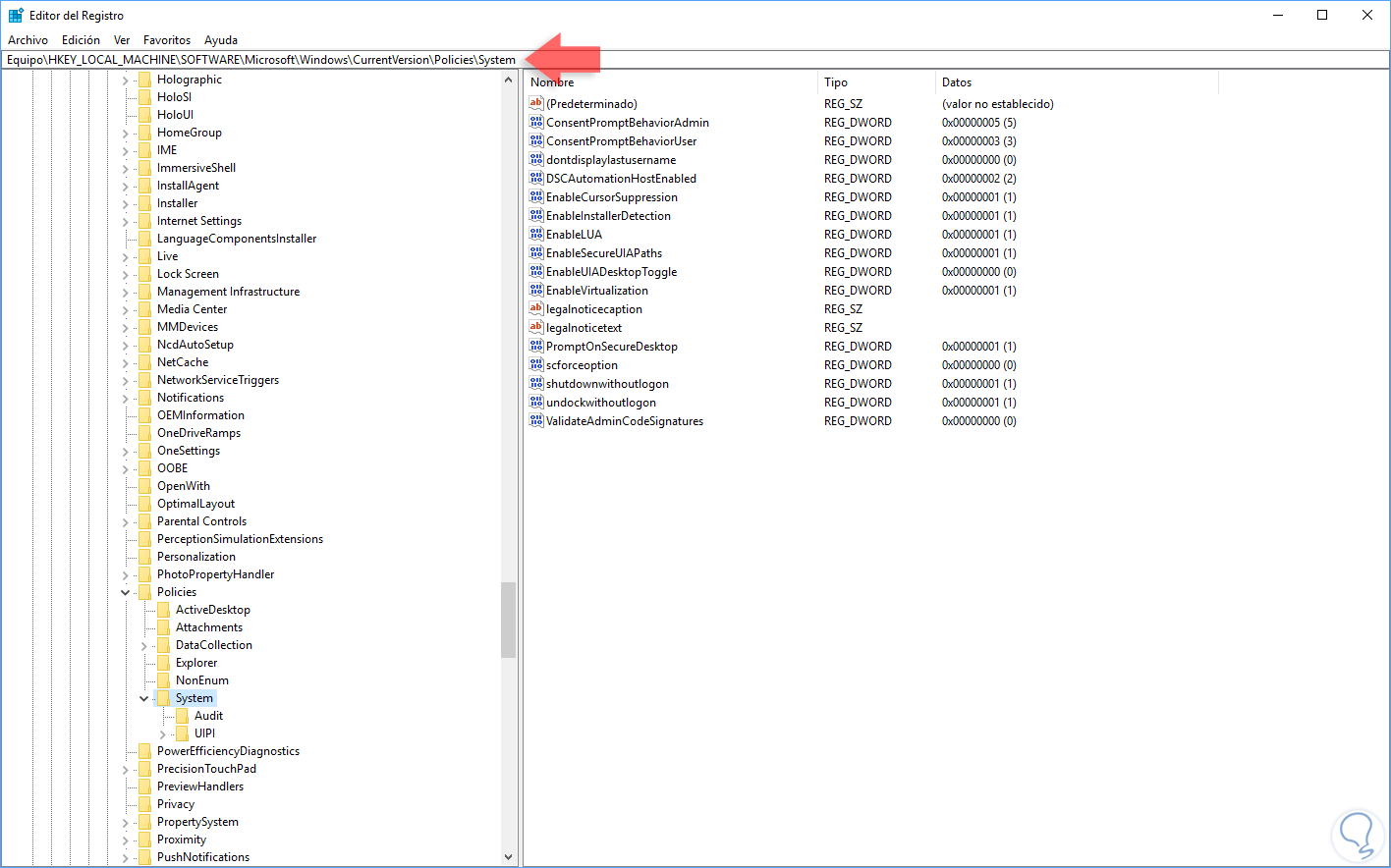The width and height of the screenshot is (1391, 868).
Task: Select the OneDriveRamps key
Action: tap(198, 433)
